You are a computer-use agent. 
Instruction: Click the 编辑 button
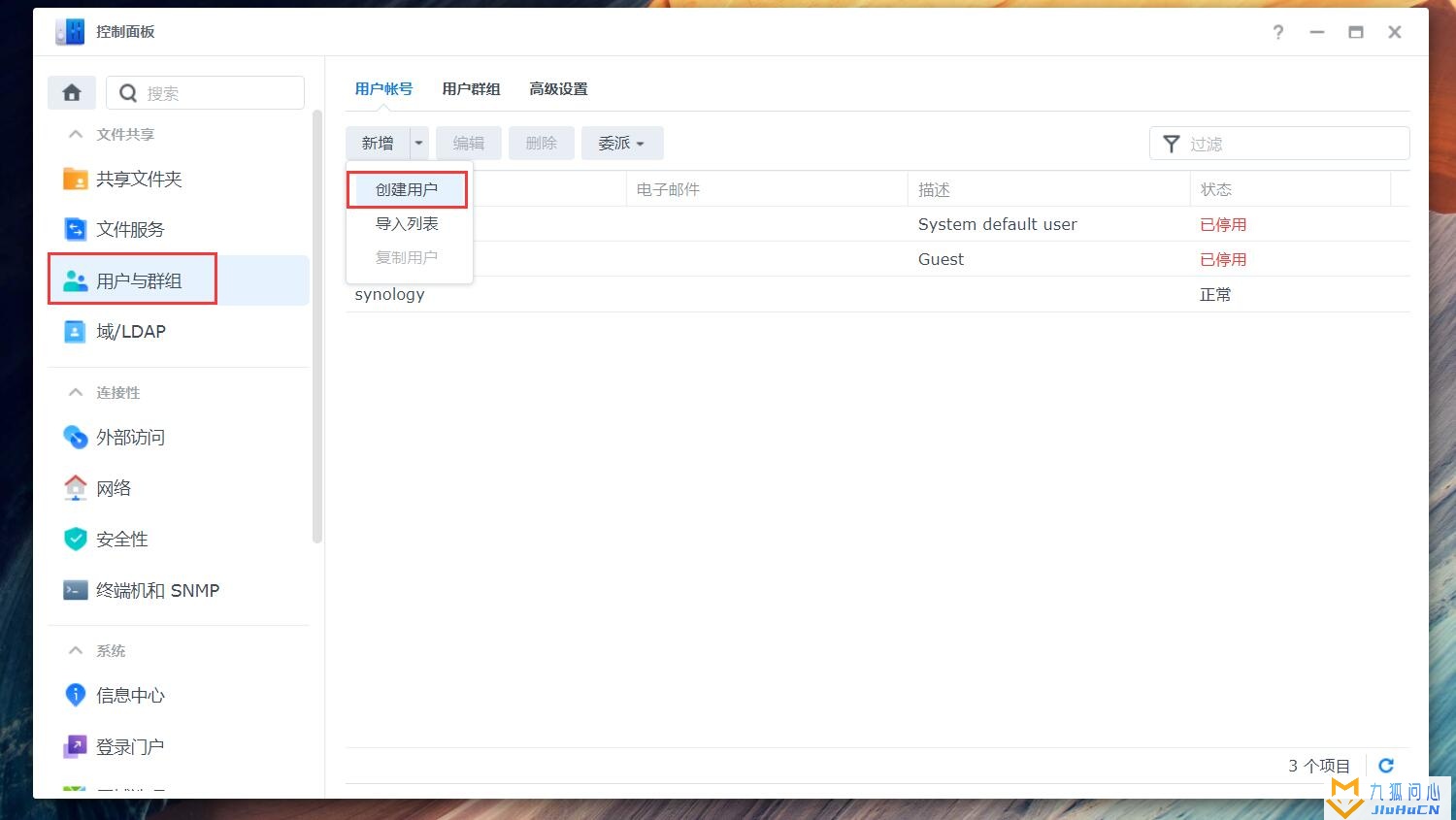[468, 143]
